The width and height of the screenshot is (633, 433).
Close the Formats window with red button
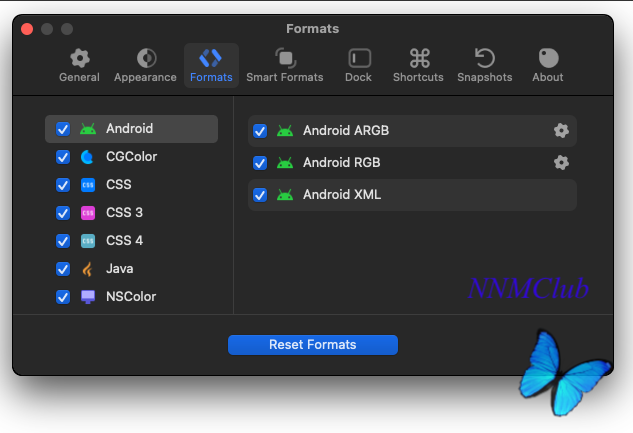pyautogui.click(x=27, y=29)
